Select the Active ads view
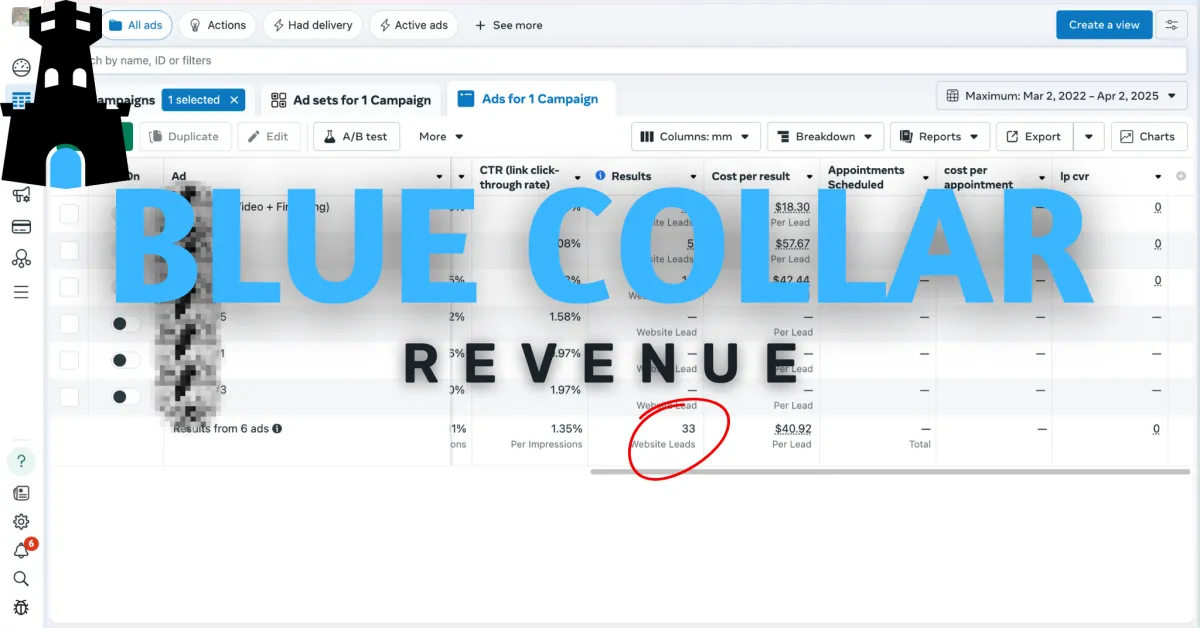 coord(414,25)
